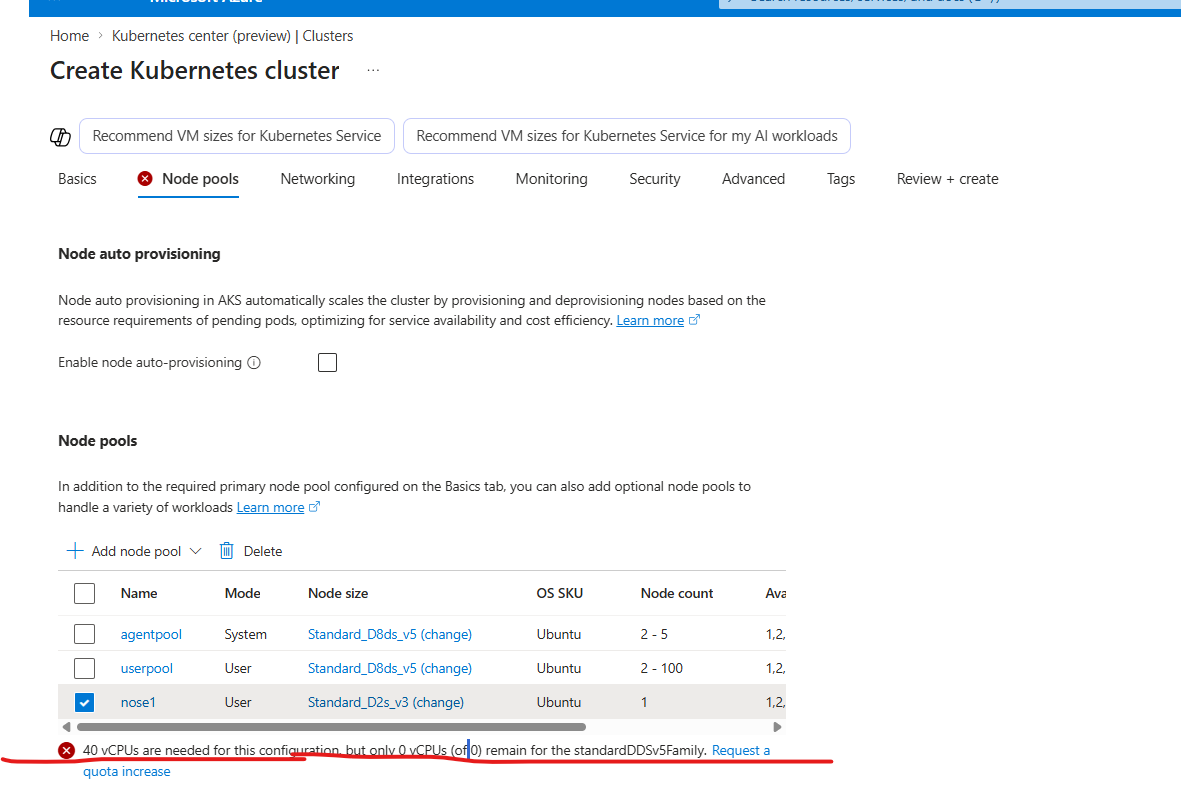Change agentpool's Standard_D8ds_v5 node size
1181x802 pixels.
coord(389,635)
